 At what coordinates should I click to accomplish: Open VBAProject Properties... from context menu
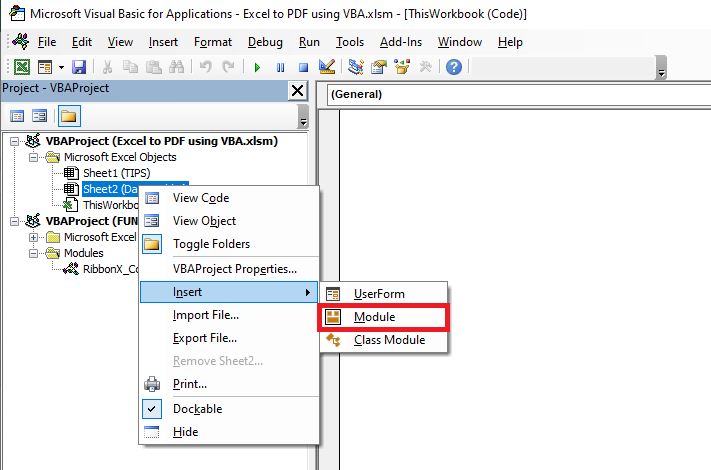click(x=229, y=269)
